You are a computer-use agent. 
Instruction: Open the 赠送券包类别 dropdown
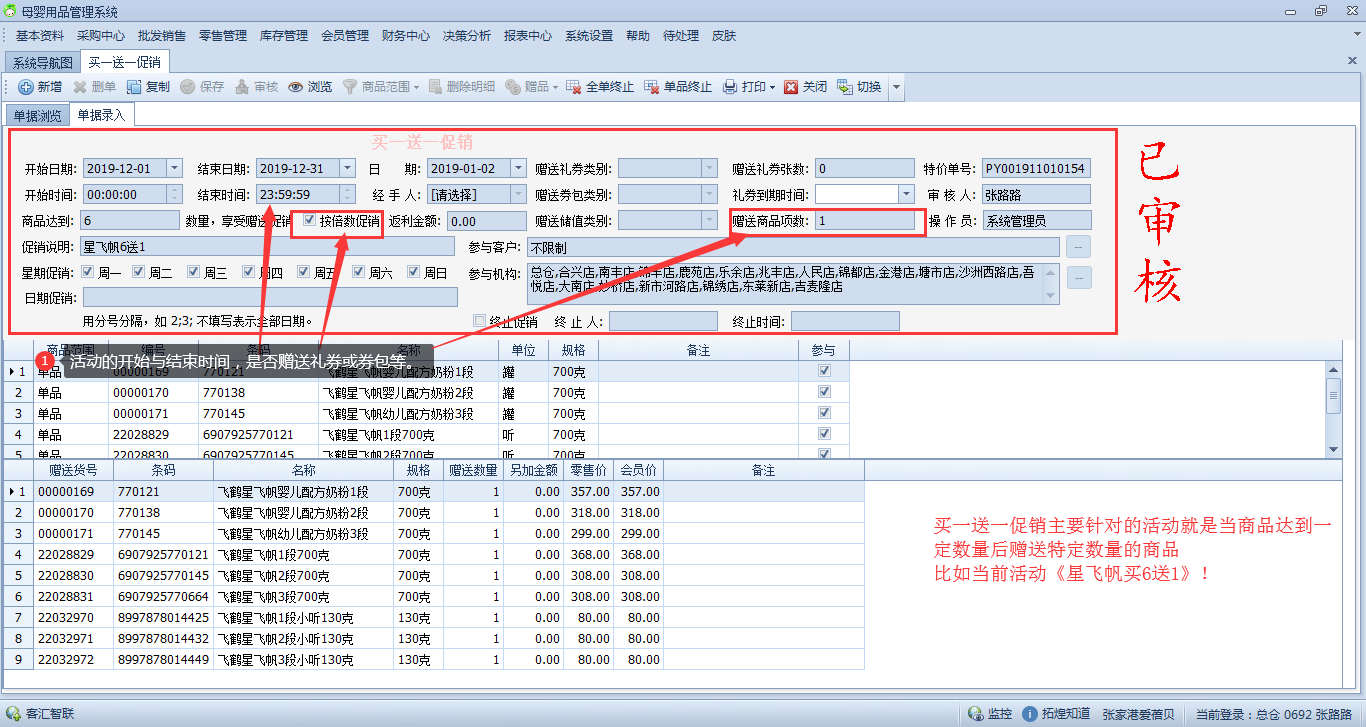709,194
